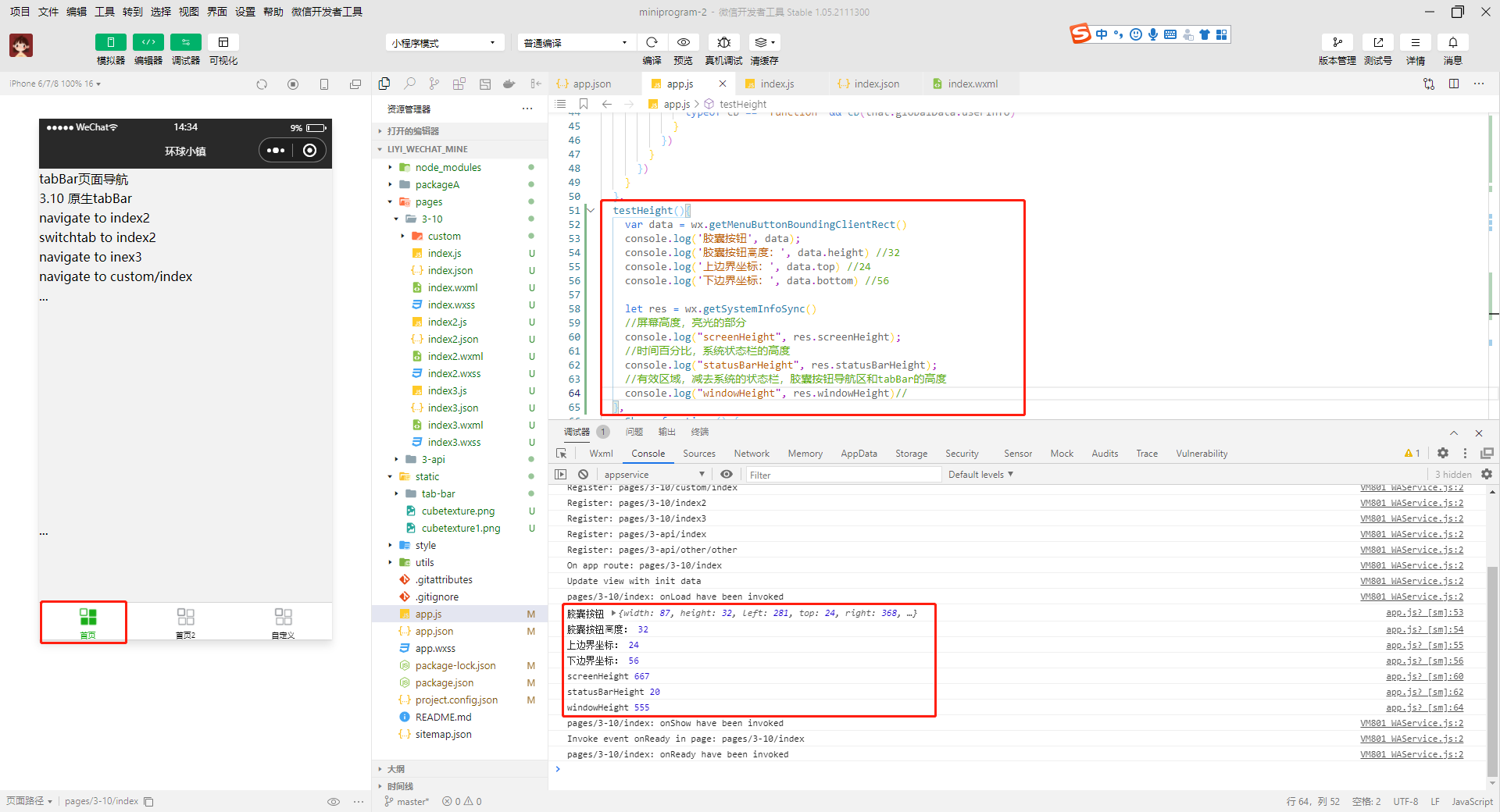Open the 项目 menu

pyautogui.click(x=20, y=12)
